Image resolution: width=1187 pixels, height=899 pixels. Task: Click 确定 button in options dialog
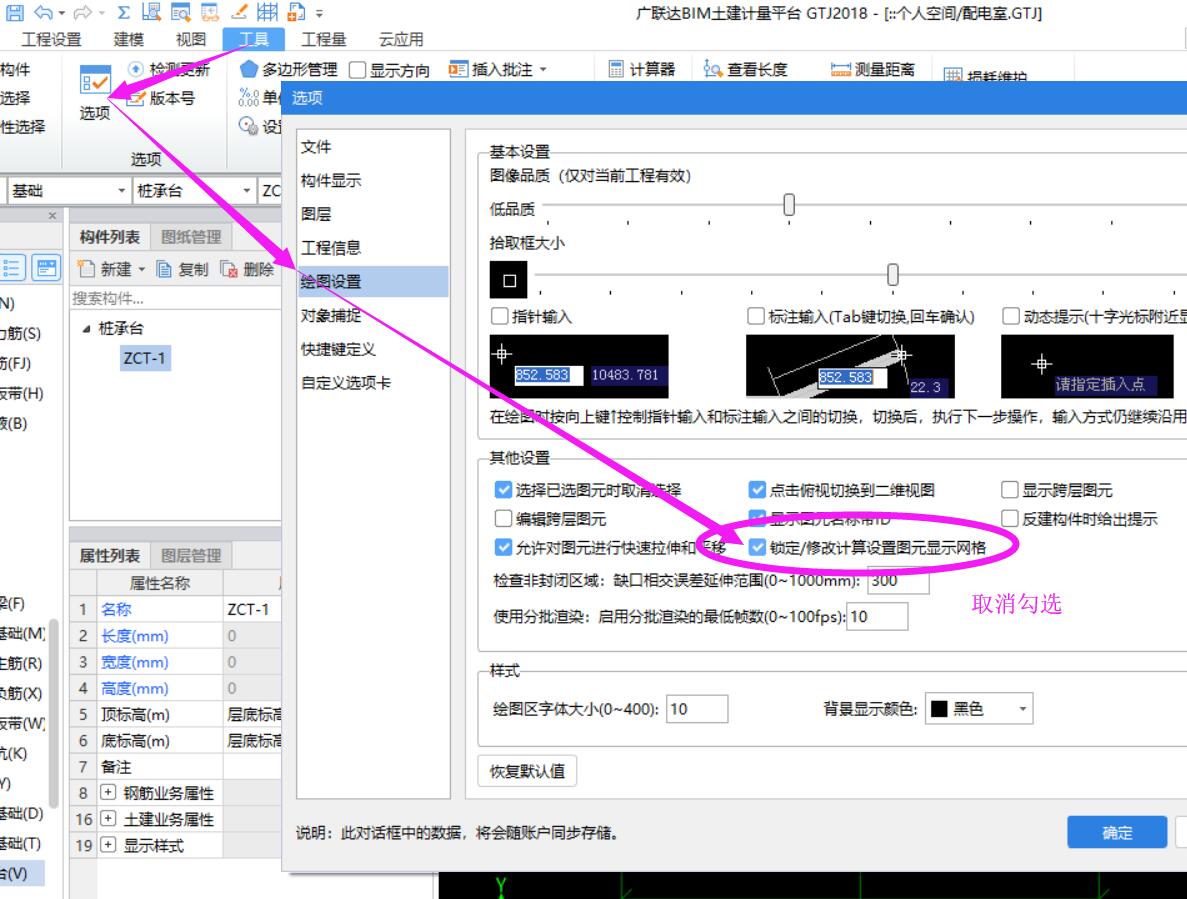coord(1117,832)
